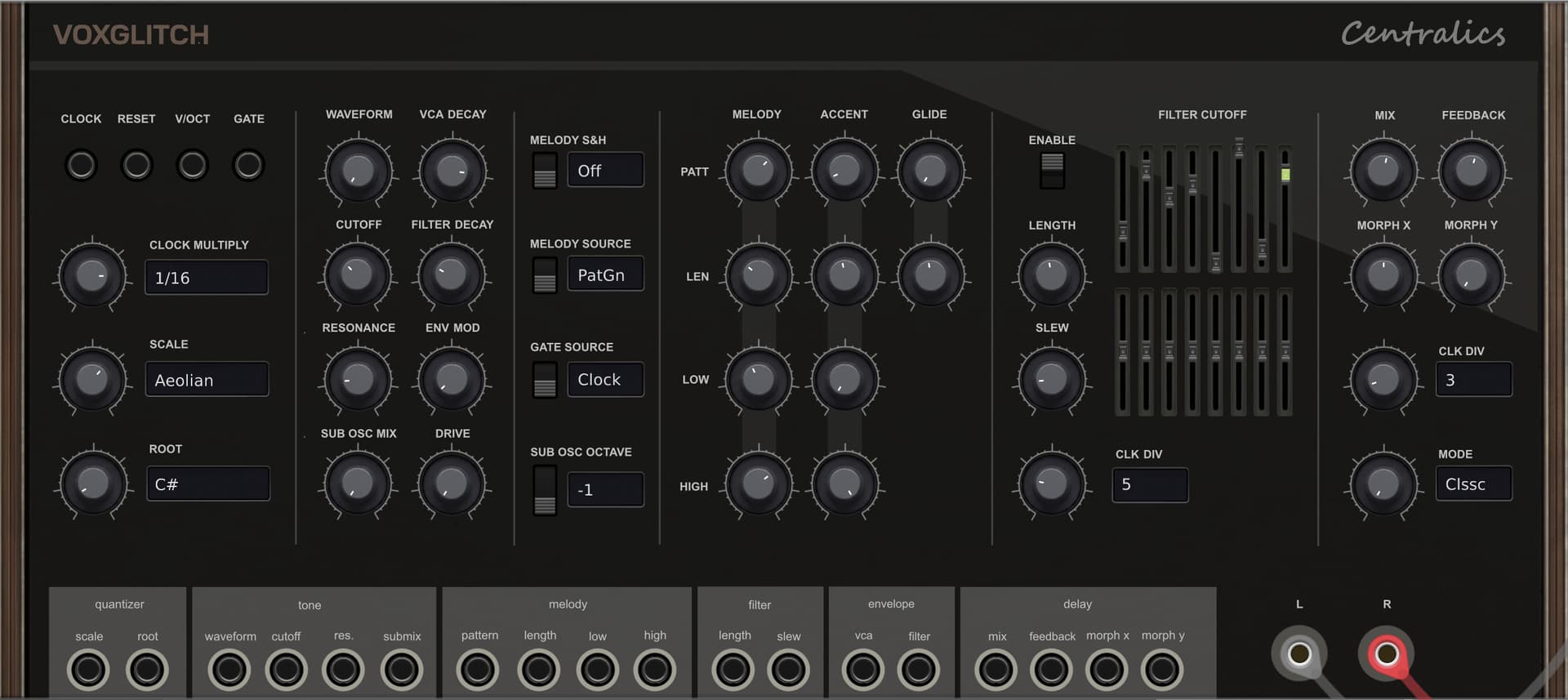
Task: Toggle the MELODY S&H switch
Action: pos(545,171)
